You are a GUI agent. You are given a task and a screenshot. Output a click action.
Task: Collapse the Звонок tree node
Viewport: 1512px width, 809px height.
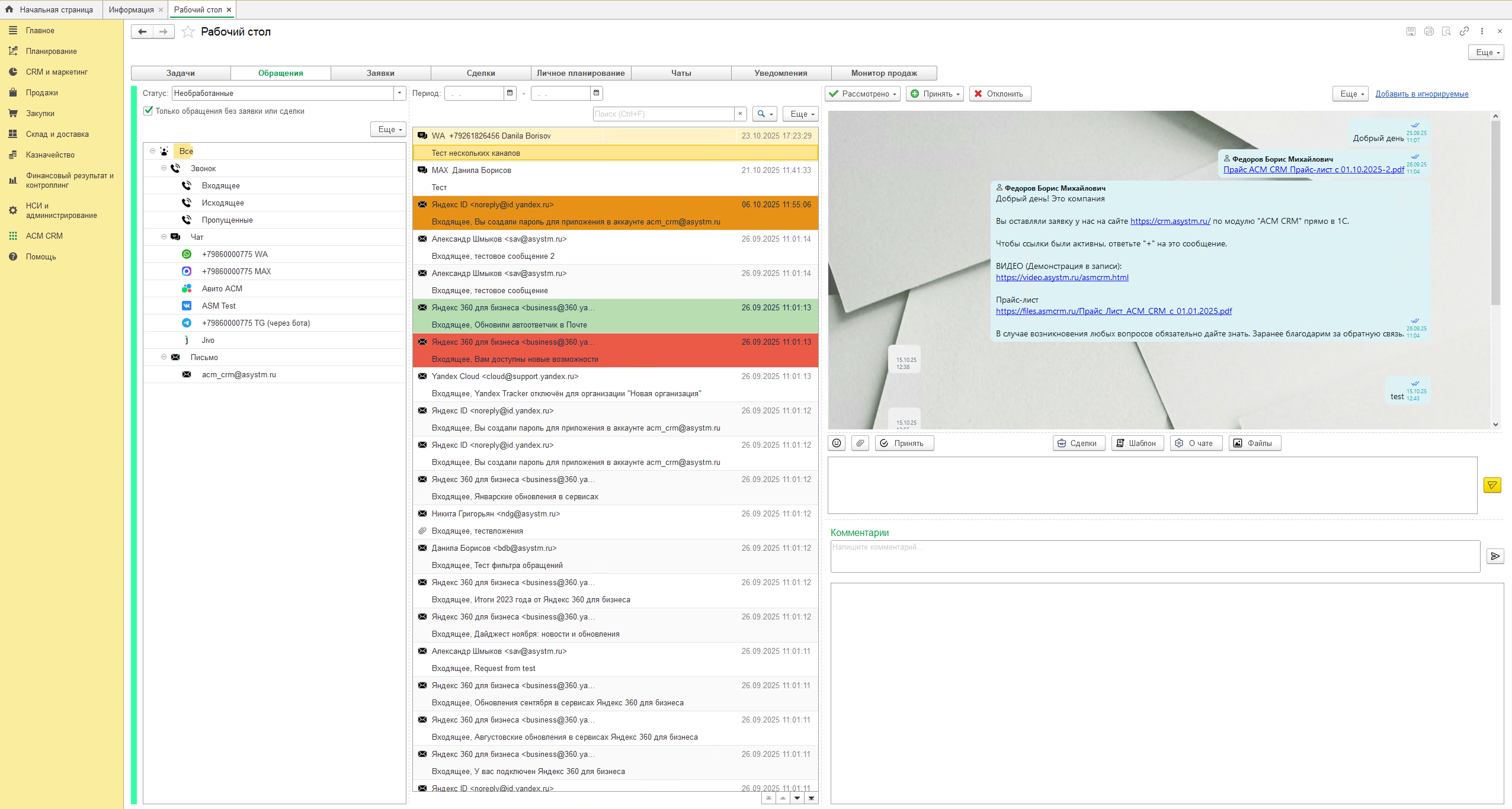click(164, 168)
